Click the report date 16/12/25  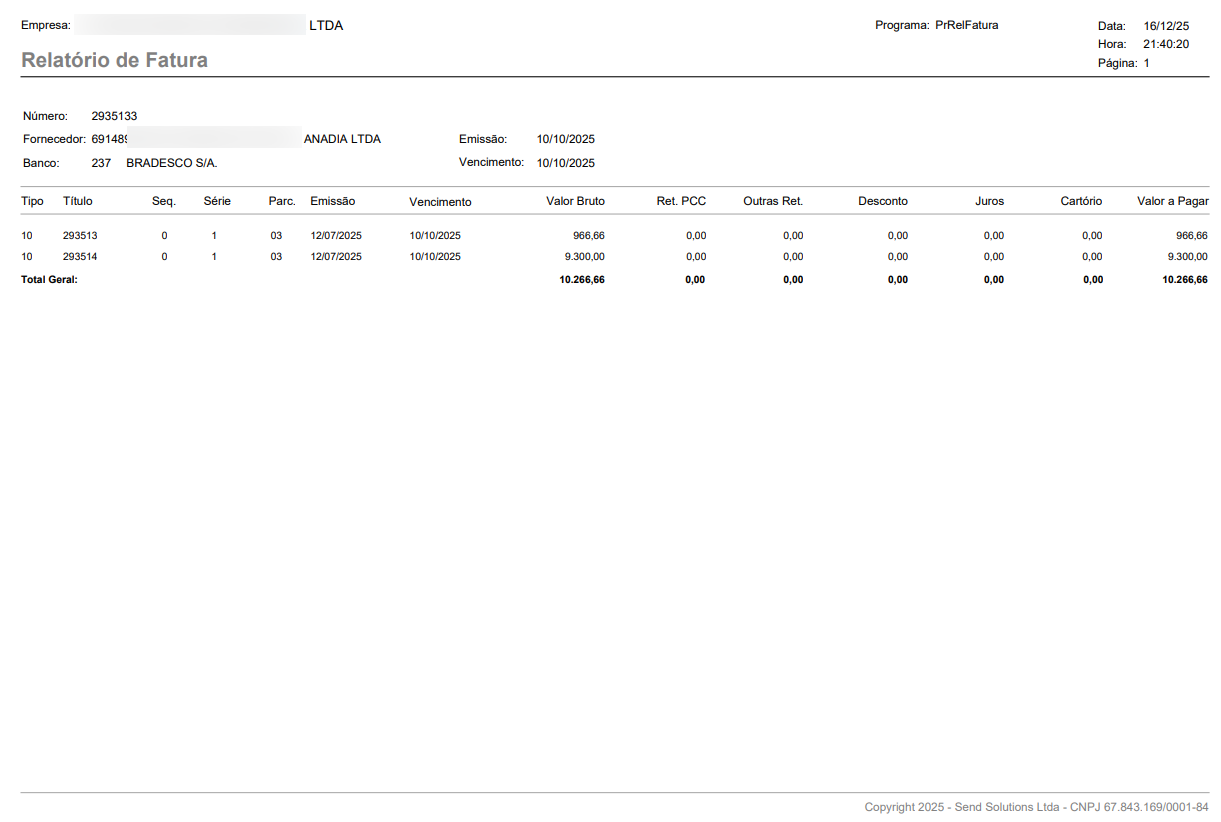1165,26
